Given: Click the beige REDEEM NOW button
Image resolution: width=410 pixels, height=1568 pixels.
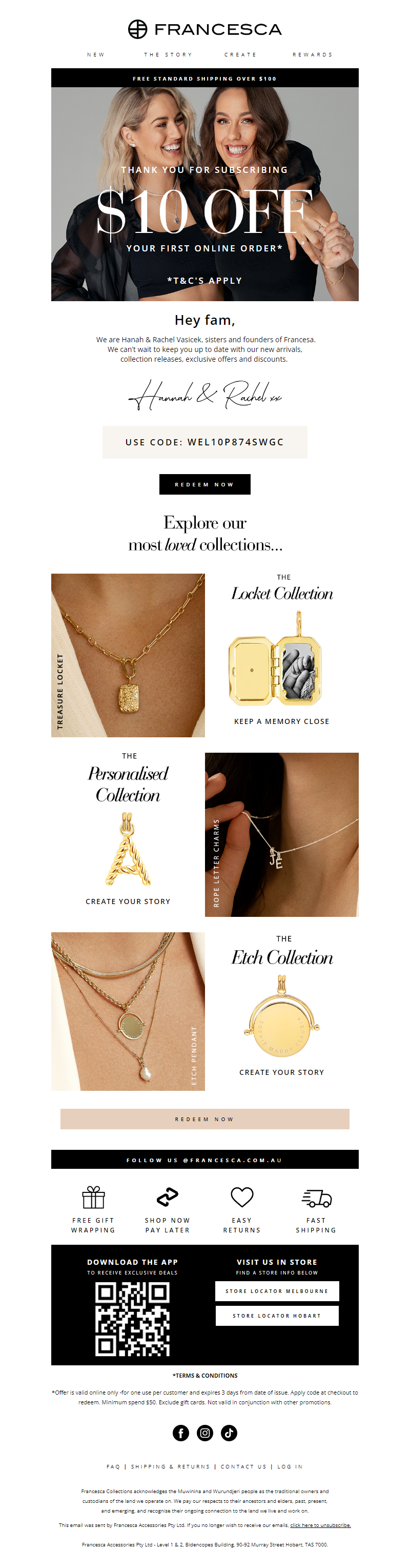Looking at the screenshot, I should [205, 1119].
